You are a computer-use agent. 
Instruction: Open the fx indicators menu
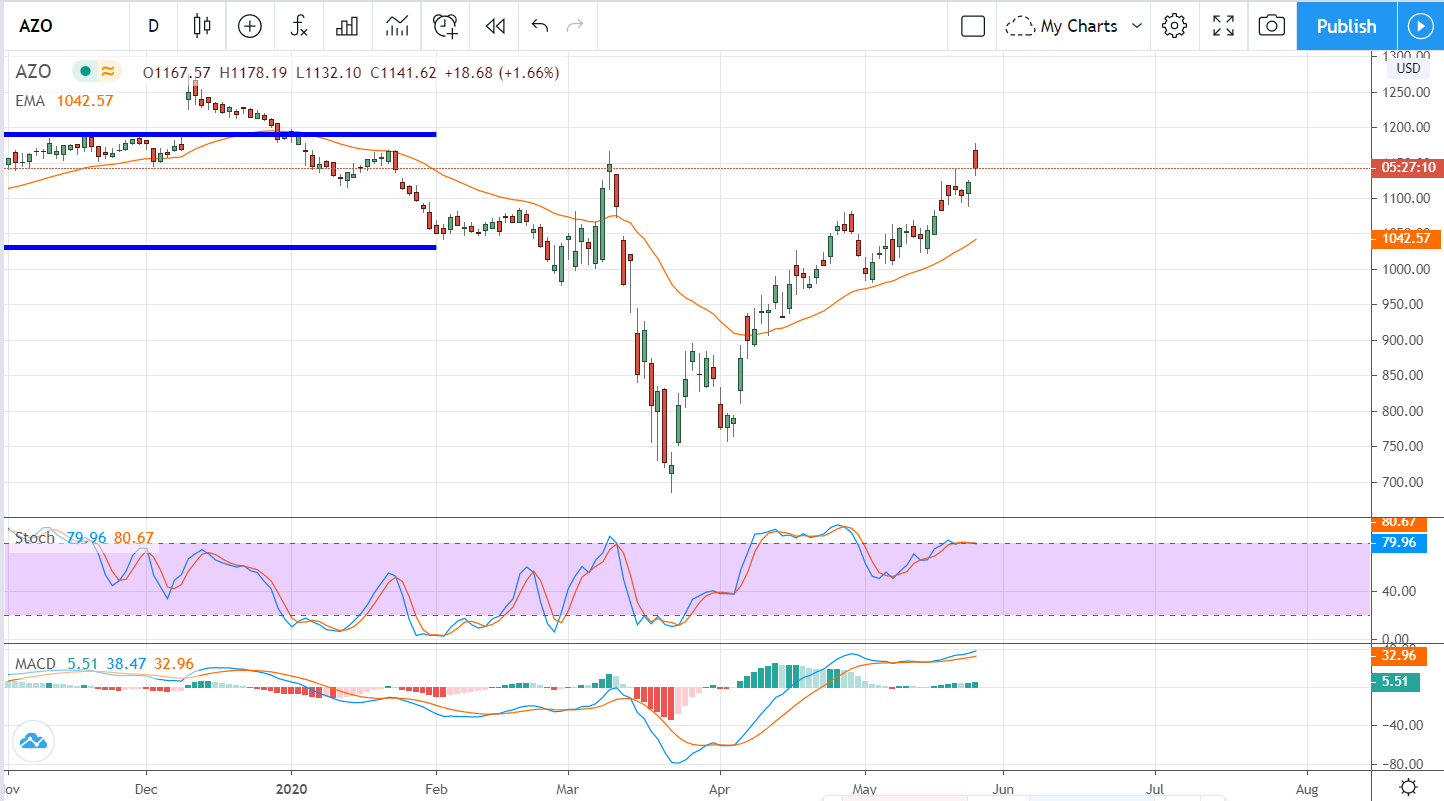tap(298, 26)
